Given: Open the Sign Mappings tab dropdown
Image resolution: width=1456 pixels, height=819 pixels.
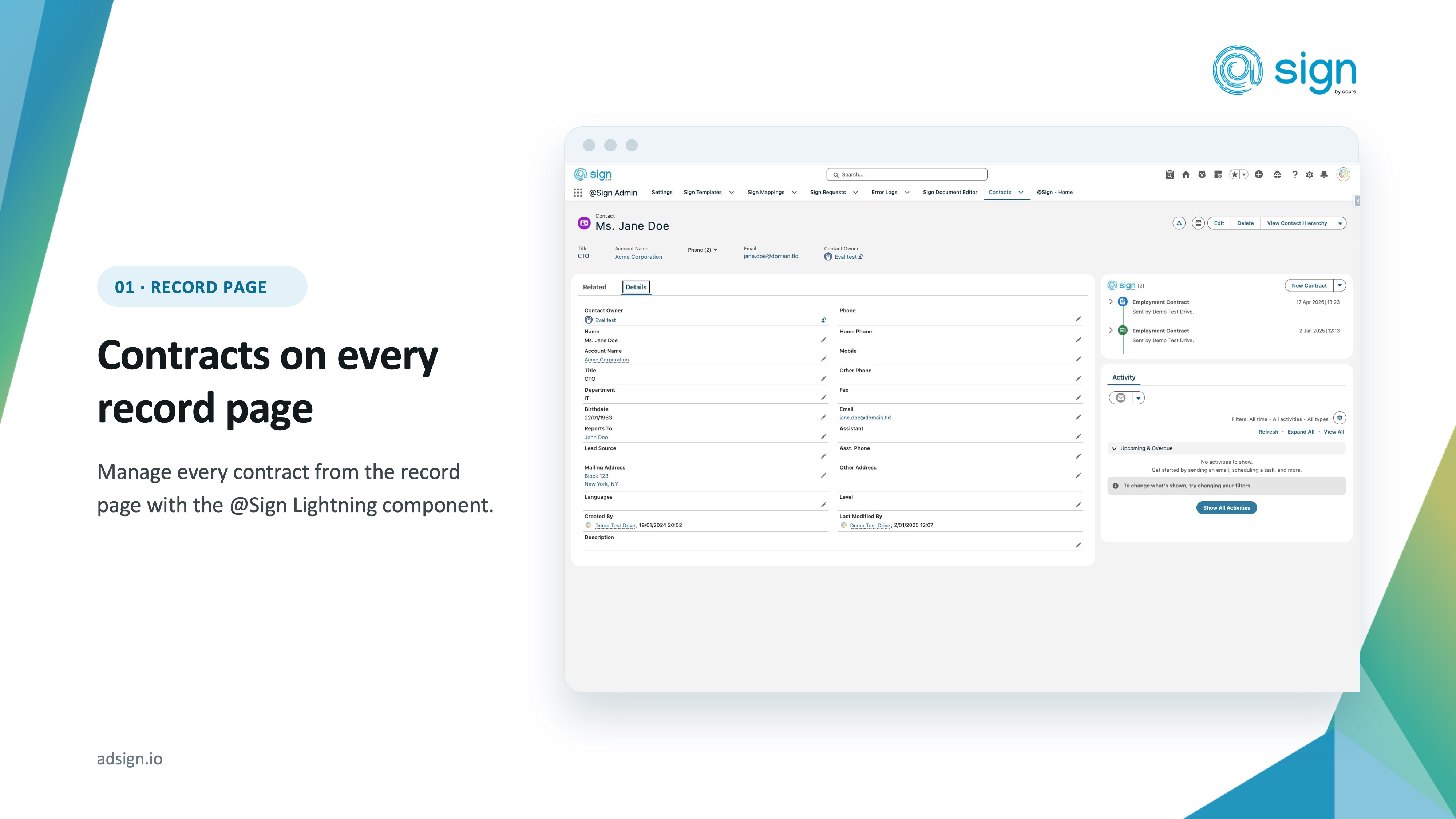Looking at the screenshot, I should tap(794, 193).
